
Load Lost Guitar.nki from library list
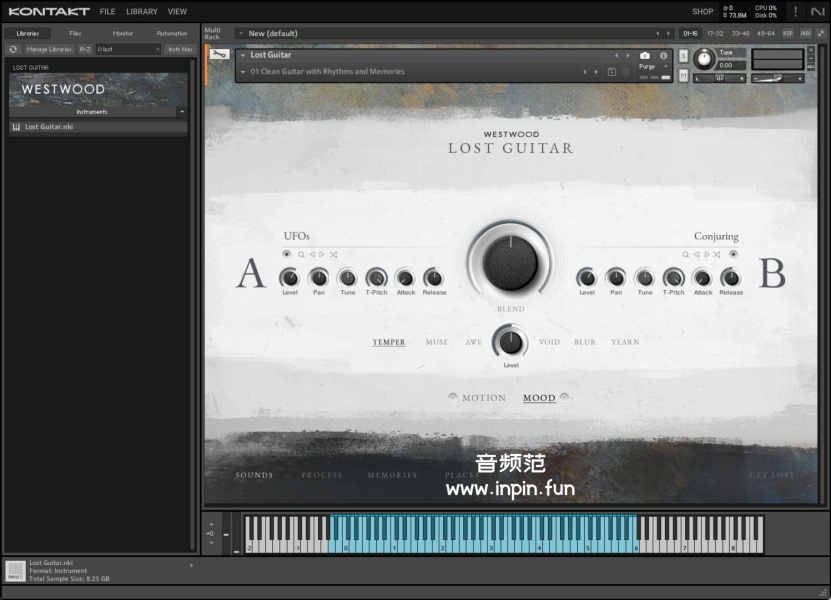(99, 127)
